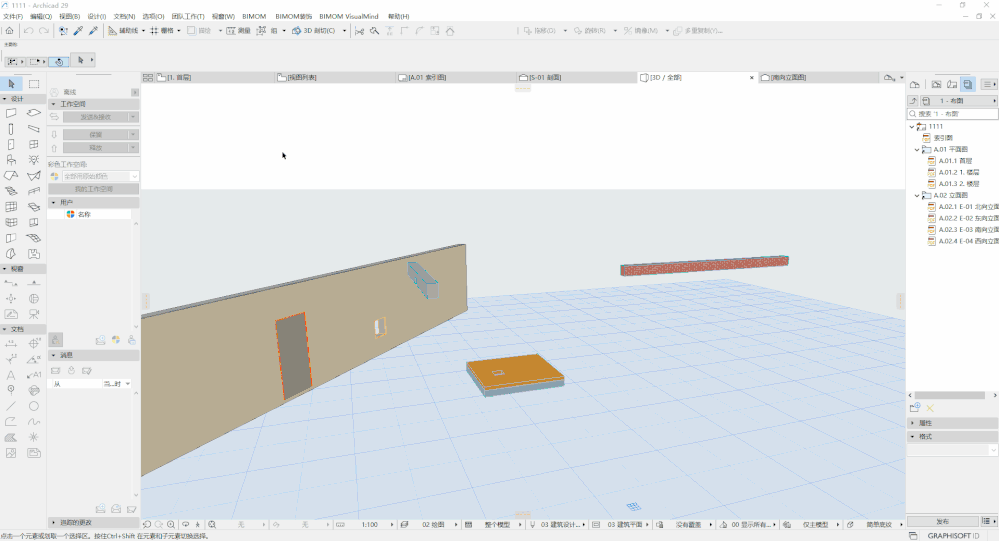Select the Column tool in the toolbox

(11, 129)
